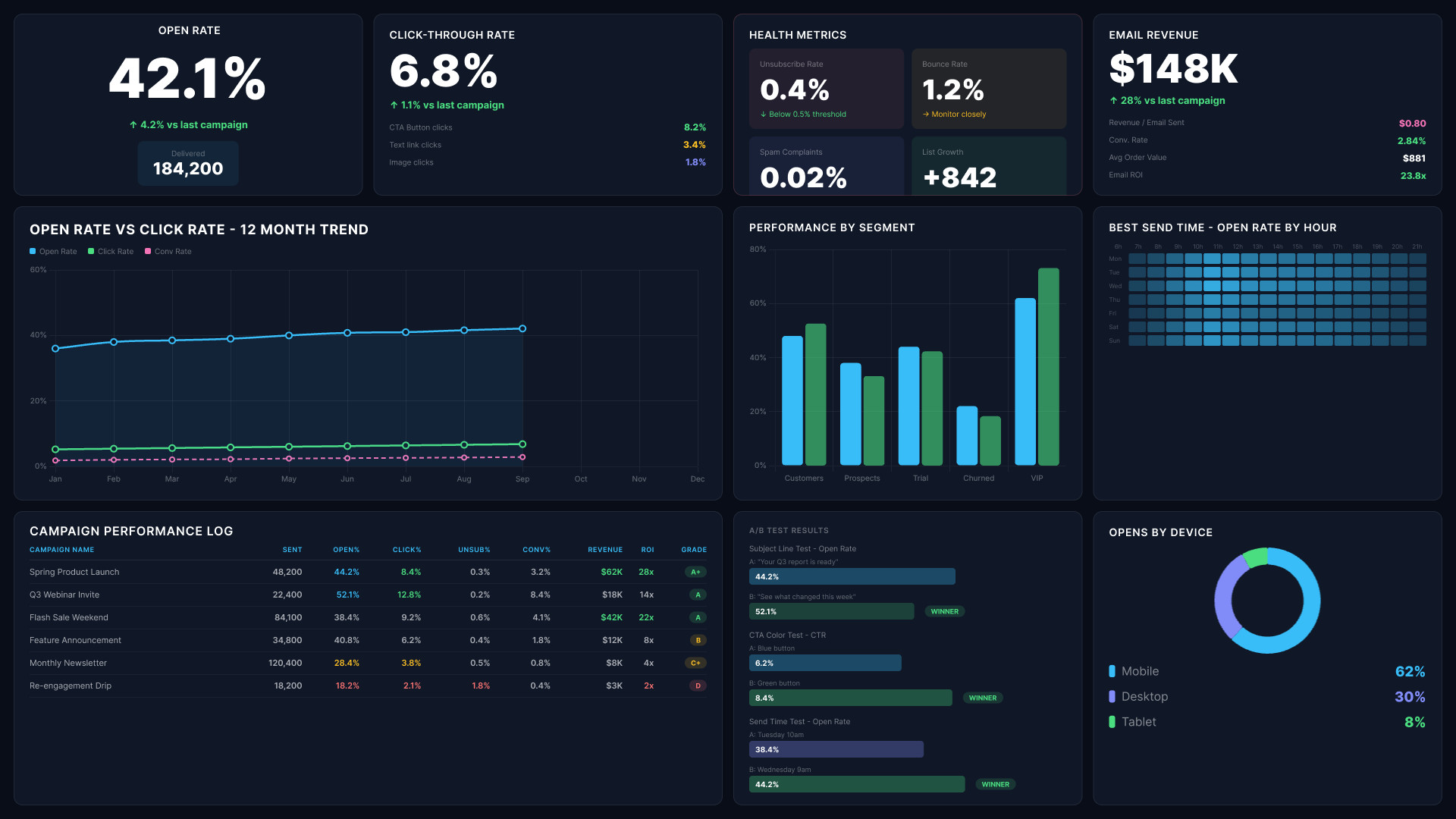Select the Monthly Newsletter campaign row
This screenshot has height=819, width=1456.
coord(368,663)
